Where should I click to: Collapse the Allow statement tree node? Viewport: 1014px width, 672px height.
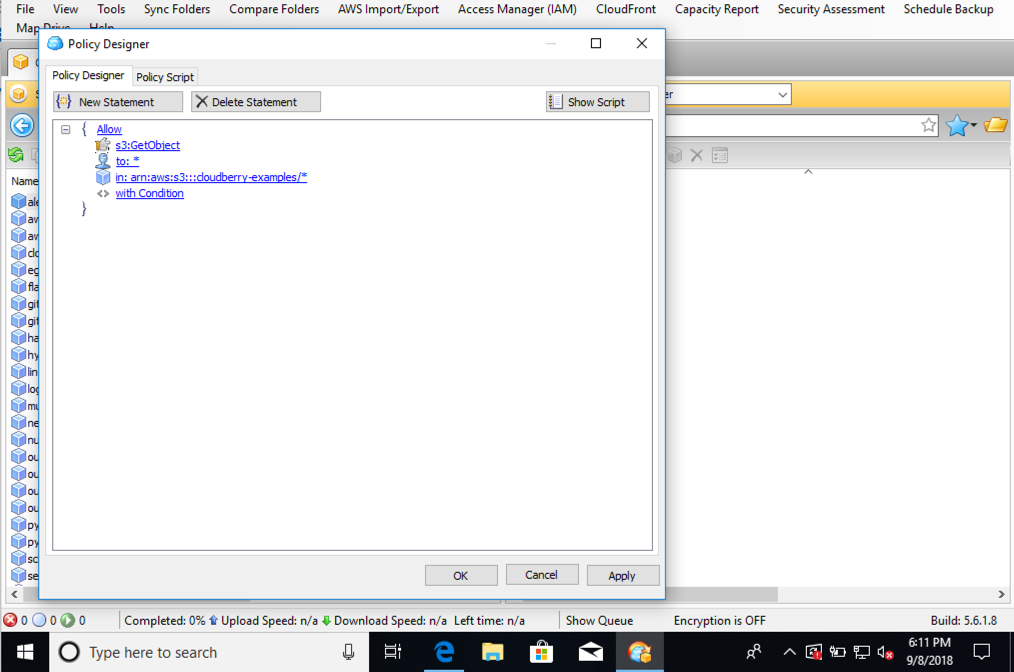(65, 129)
